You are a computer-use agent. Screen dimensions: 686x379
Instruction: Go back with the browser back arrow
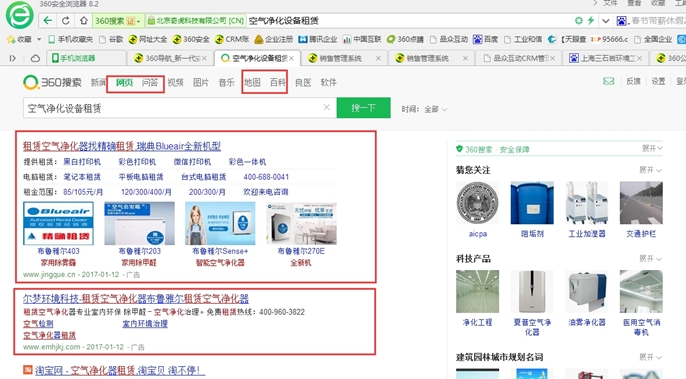[48, 21]
